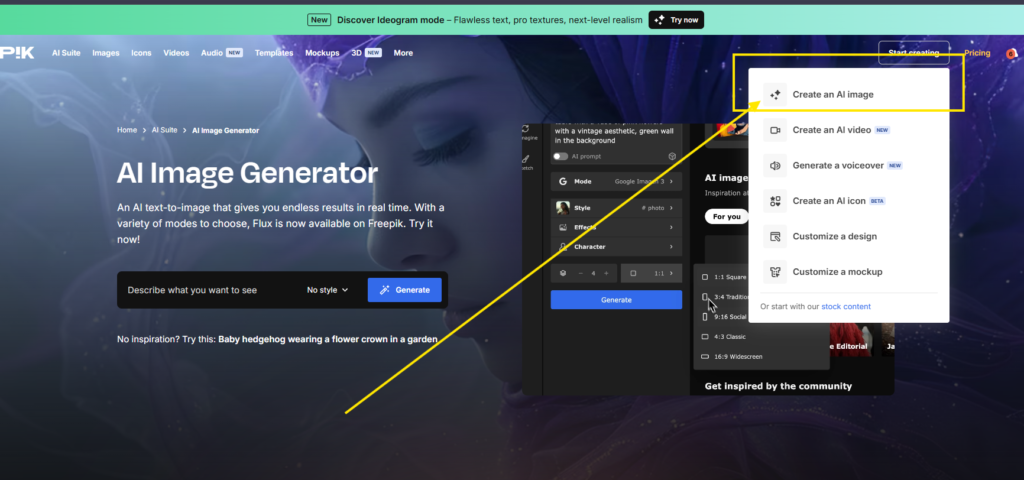Click the layout icon for Customize a design
The image size is (1024, 480).
(775, 236)
